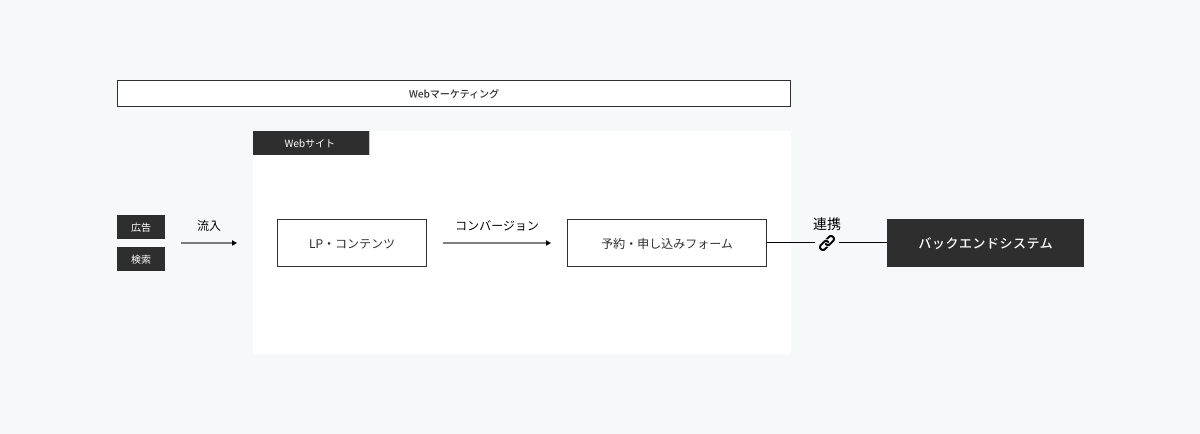Image resolution: width=1200 pixels, height=434 pixels.
Task: Click white area below 予約・申し込みフォーム box
Action: 667,310
